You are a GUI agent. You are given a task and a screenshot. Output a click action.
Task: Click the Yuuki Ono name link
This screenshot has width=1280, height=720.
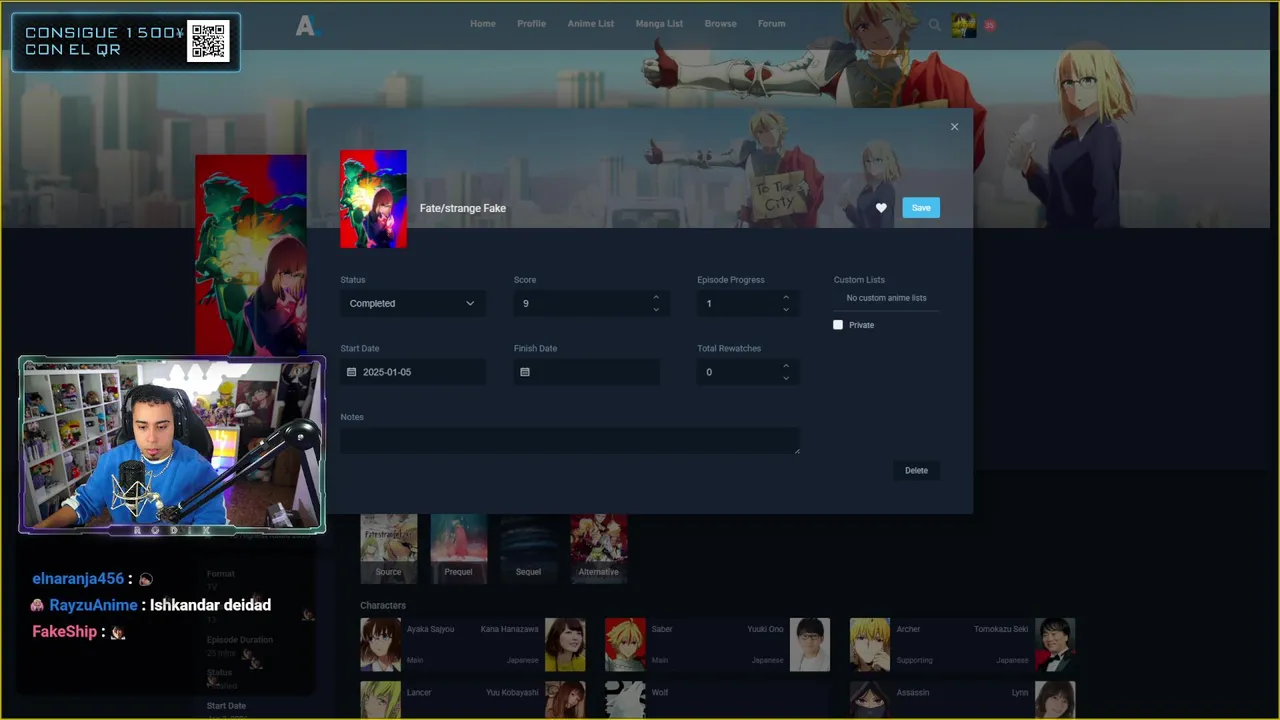pyautogui.click(x=766, y=629)
